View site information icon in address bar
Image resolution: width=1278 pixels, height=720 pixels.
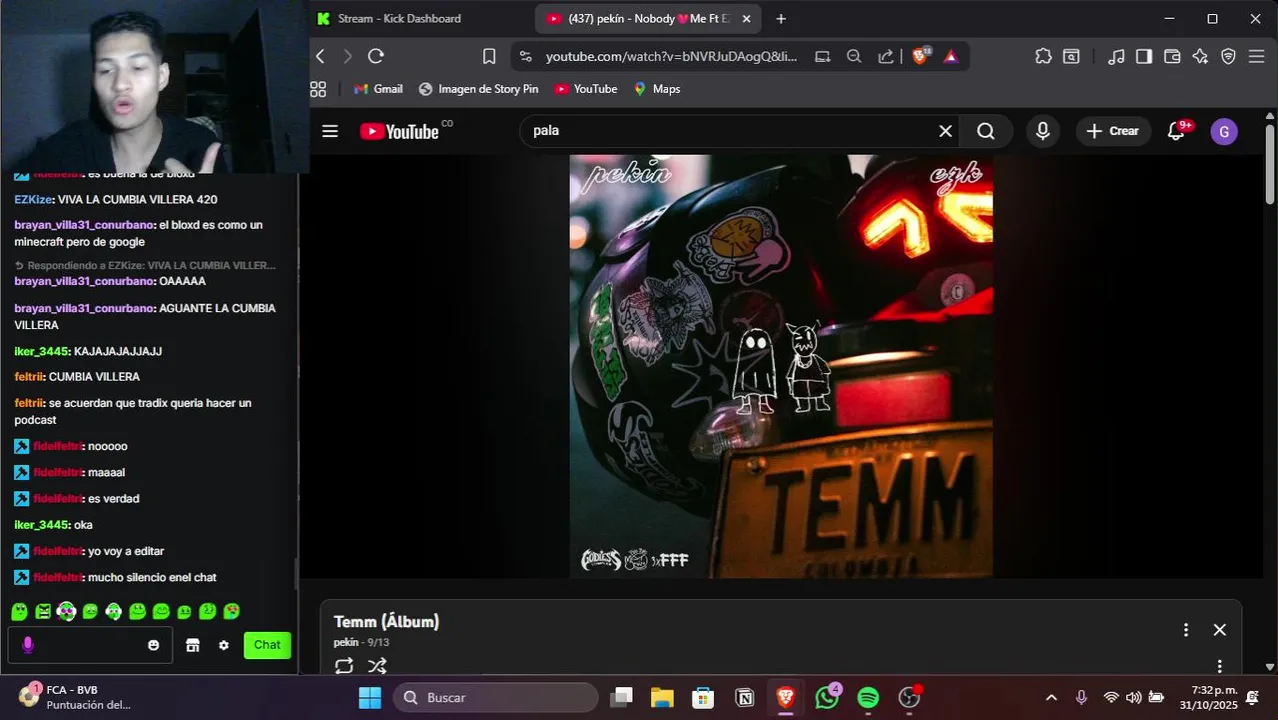point(525,56)
